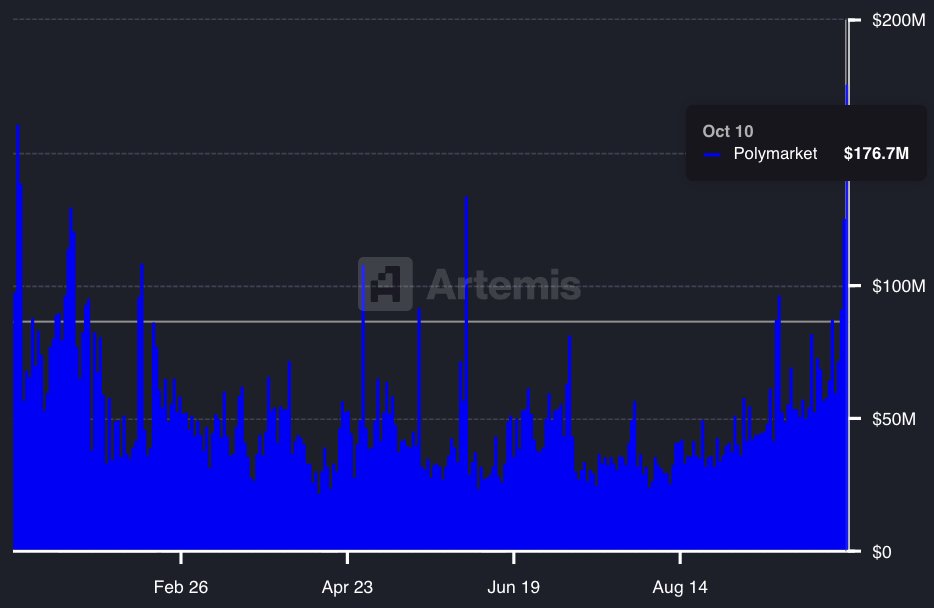The width and height of the screenshot is (934, 608).
Task: Click the blue Polymarket legend marker in tooltip
Action: 712,155
